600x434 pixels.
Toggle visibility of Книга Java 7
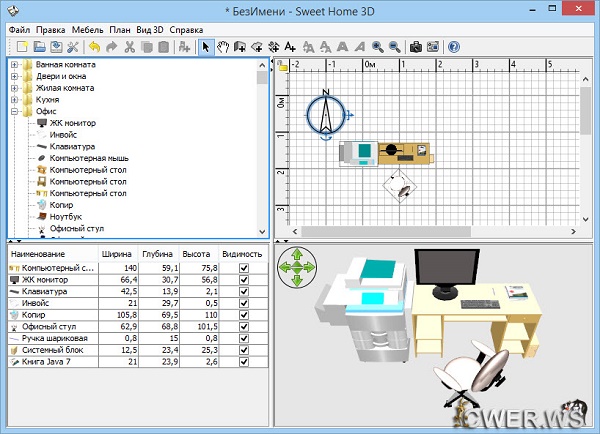point(243,361)
